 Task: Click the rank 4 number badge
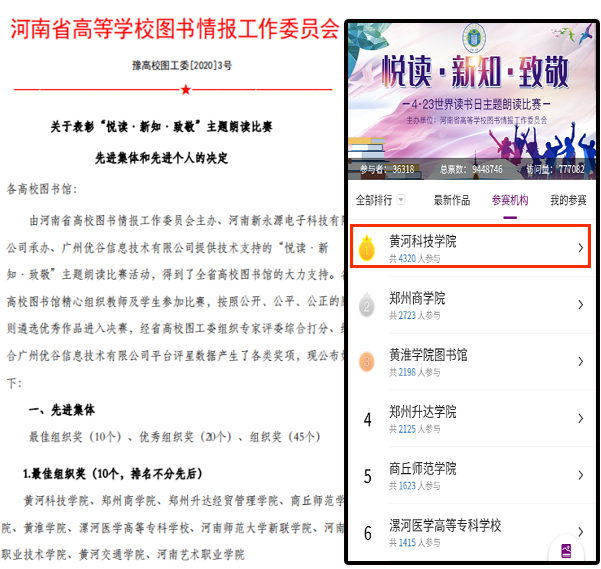367,418
